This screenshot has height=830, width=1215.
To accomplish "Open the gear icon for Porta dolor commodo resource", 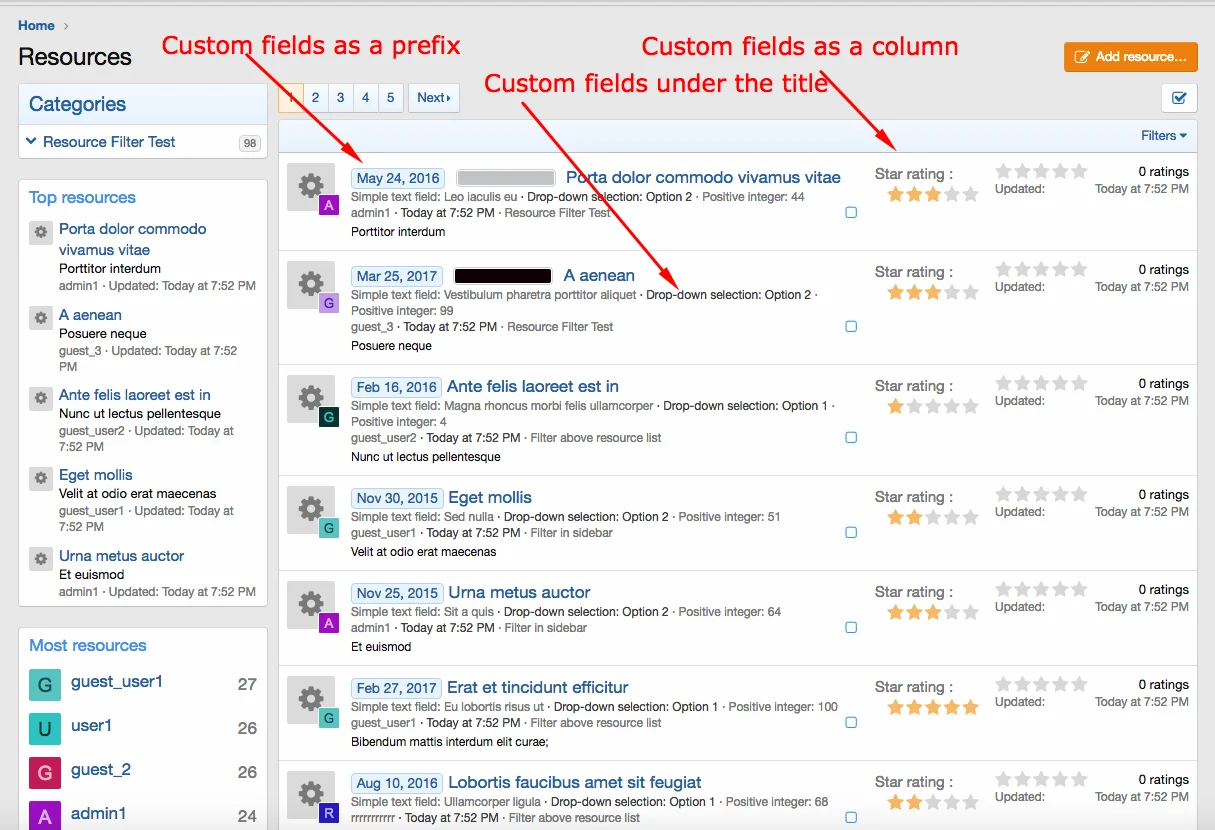I will tap(311, 186).
